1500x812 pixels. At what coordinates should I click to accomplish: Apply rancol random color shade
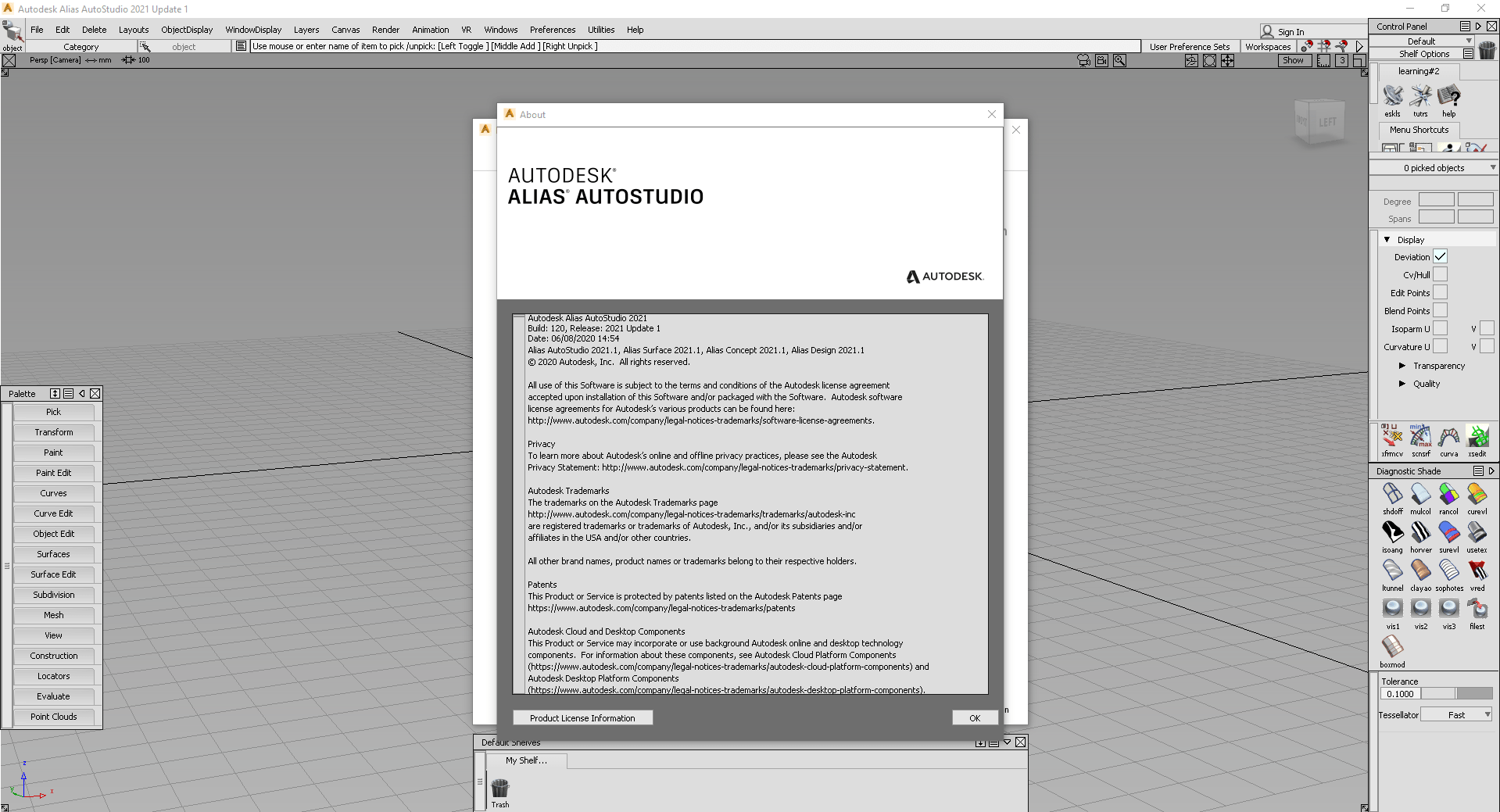click(x=1448, y=494)
